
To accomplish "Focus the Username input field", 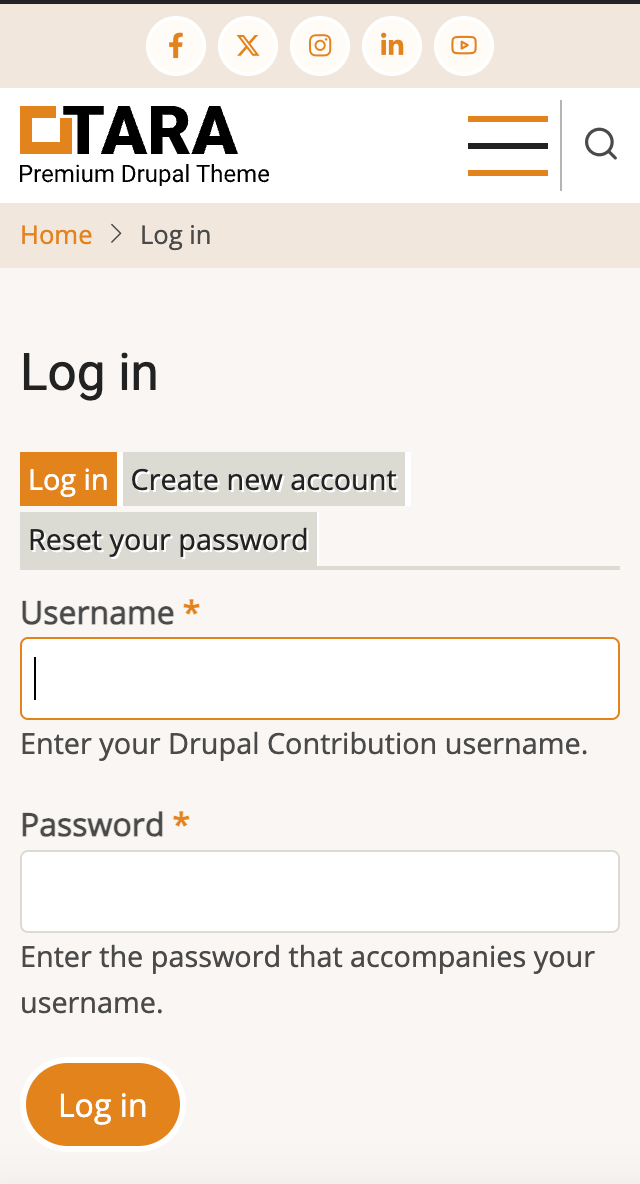I will (320, 678).
